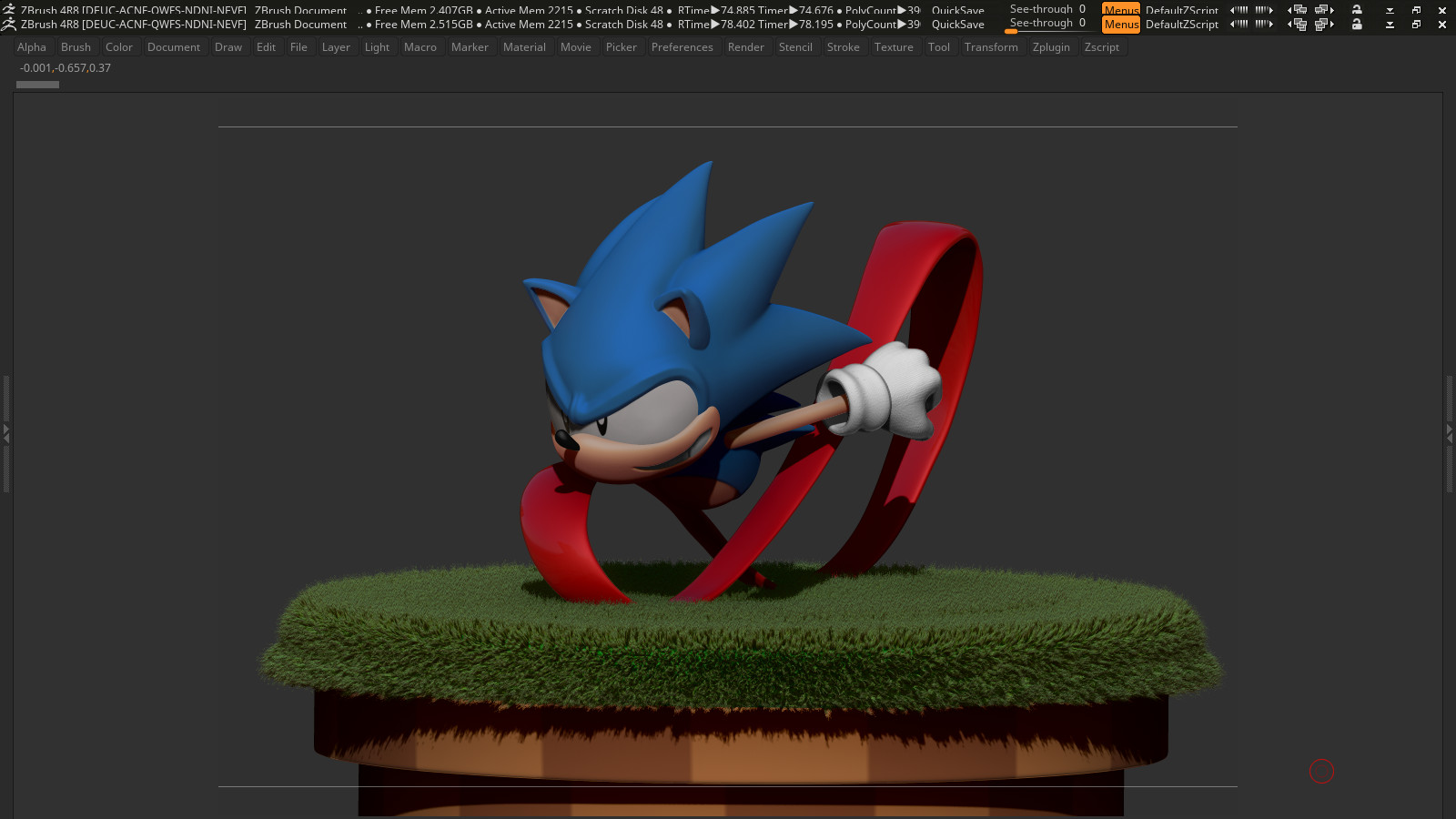Toggle the orange Menus button
The image size is (1456, 819).
coord(1121,25)
